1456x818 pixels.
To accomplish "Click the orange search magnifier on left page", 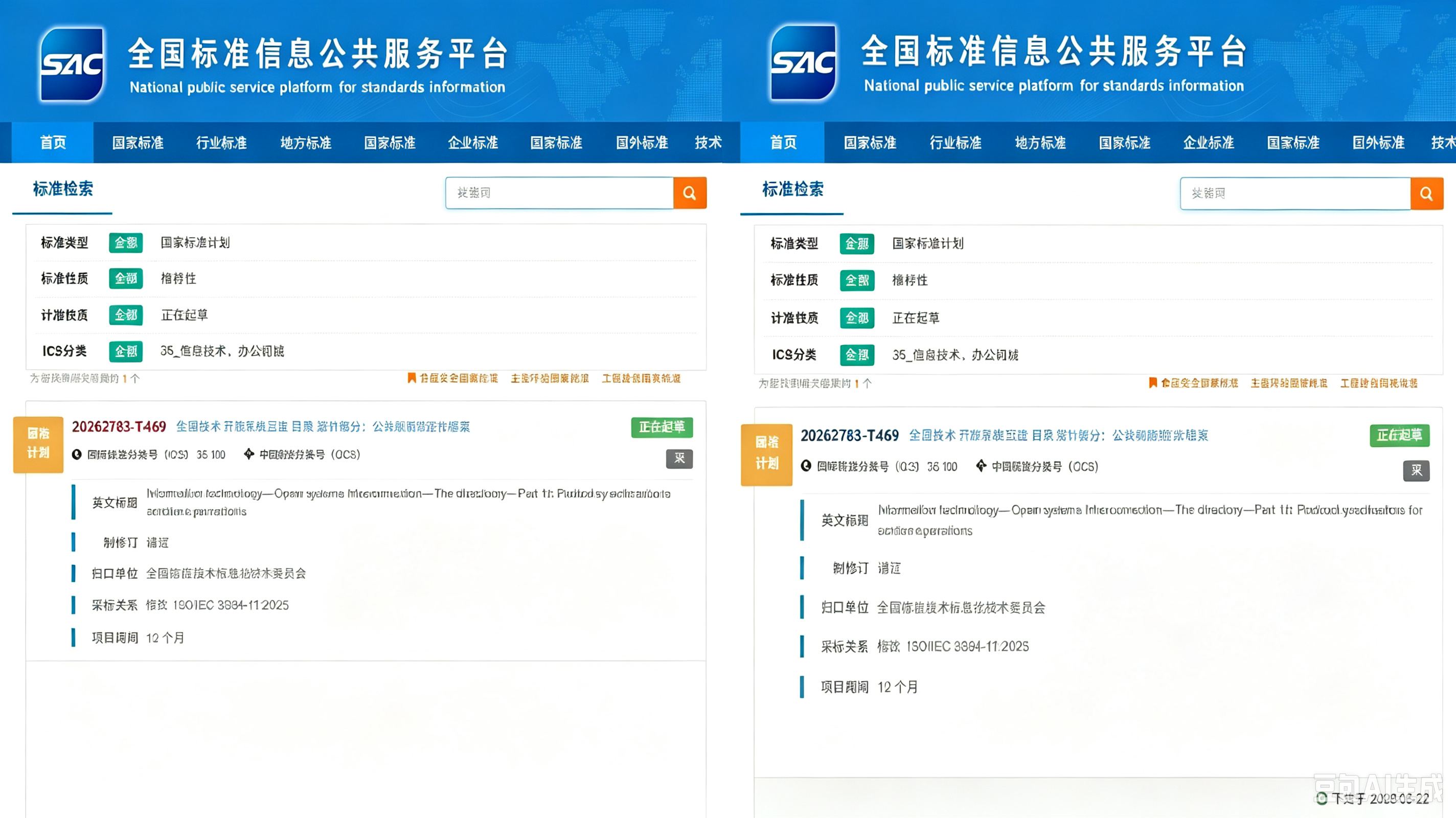I will (690, 193).
